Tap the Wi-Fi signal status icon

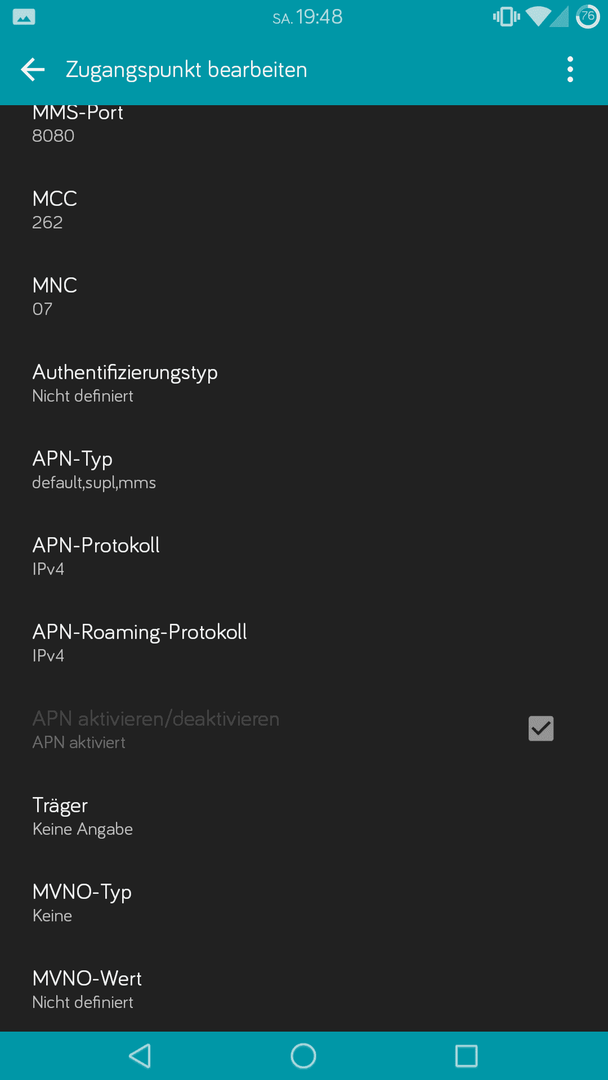pos(536,17)
